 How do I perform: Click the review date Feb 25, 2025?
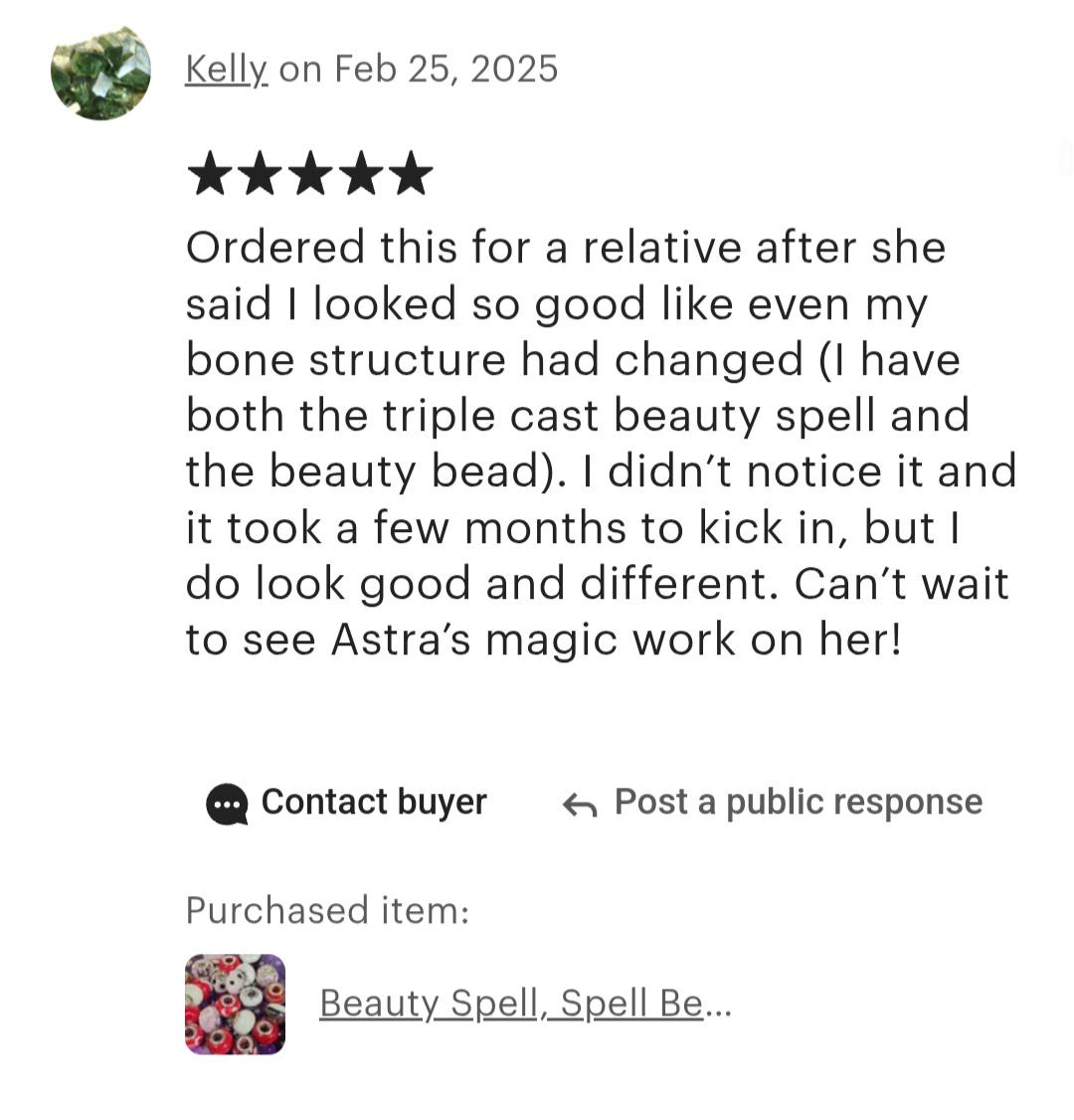coord(446,70)
